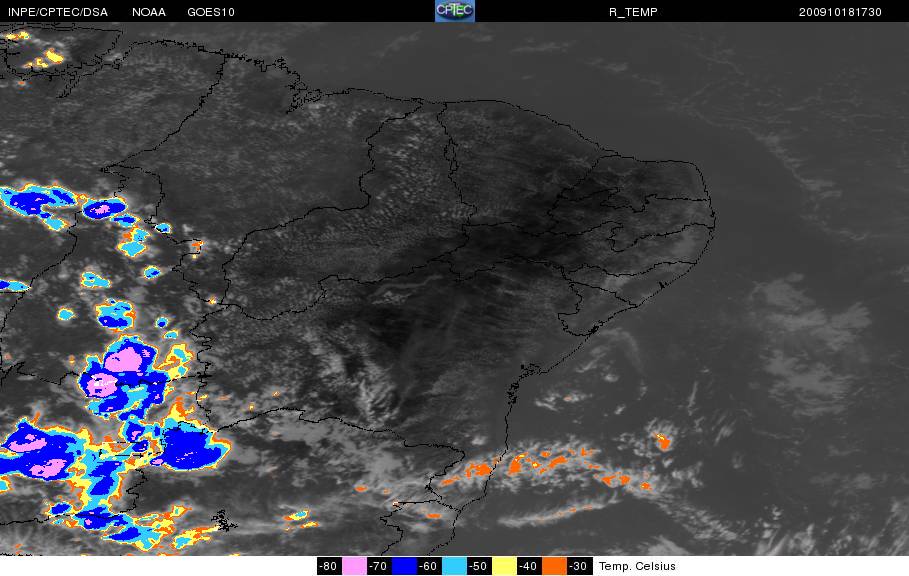Click the light blue legend swatch
Viewport: 909px width, 576px height.
pyautogui.click(x=454, y=566)
